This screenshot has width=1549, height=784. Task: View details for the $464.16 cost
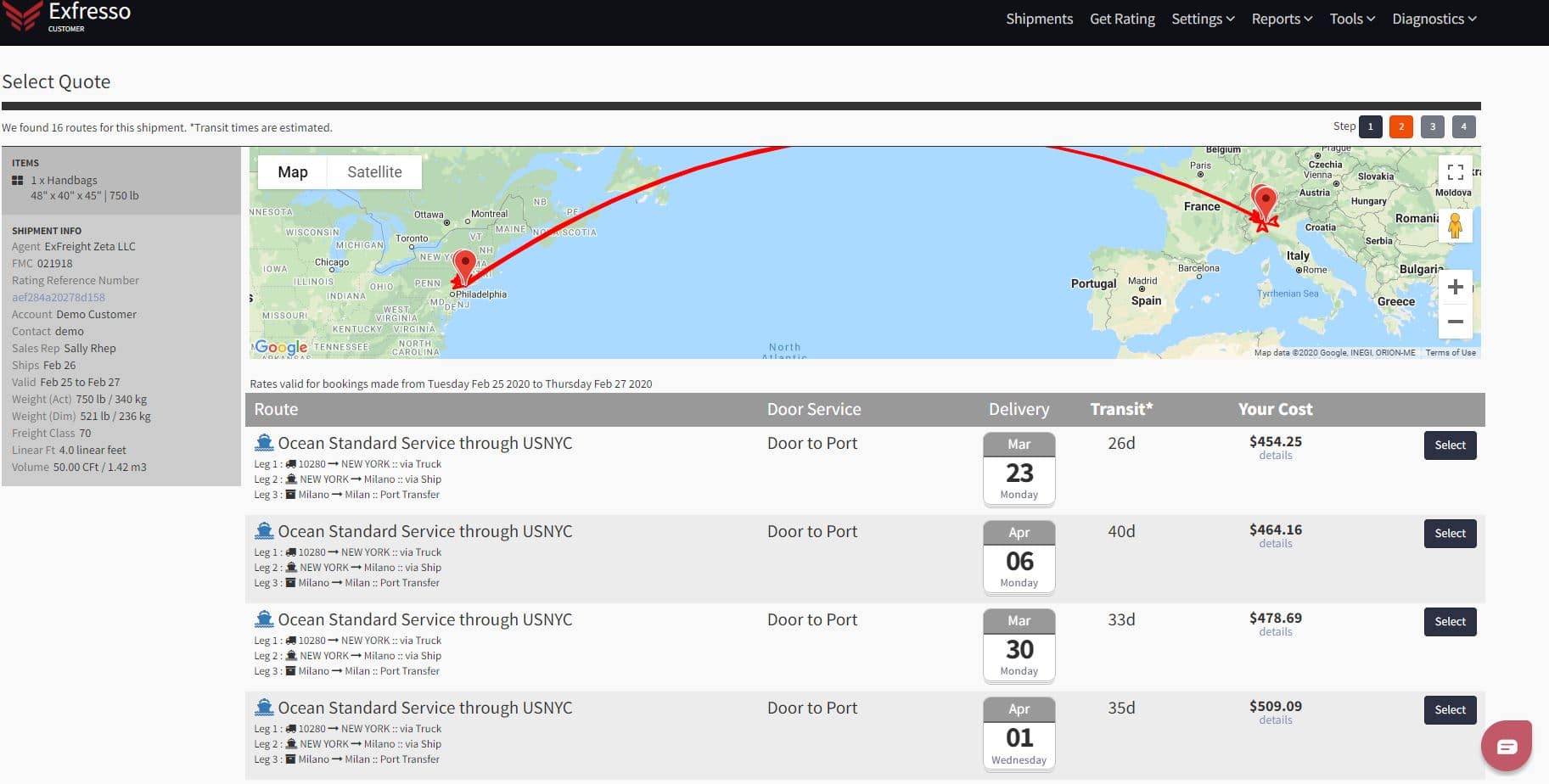click(1275, 544)
